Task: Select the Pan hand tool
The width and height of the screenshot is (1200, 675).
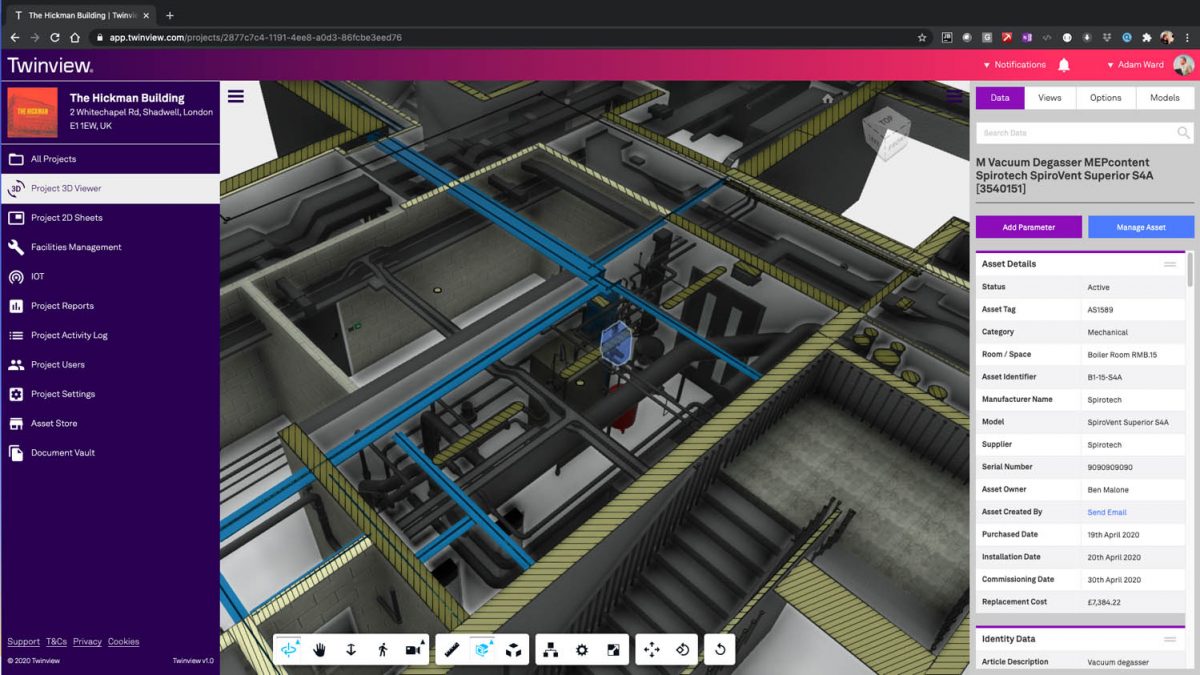Action: [x=320, y=650]
